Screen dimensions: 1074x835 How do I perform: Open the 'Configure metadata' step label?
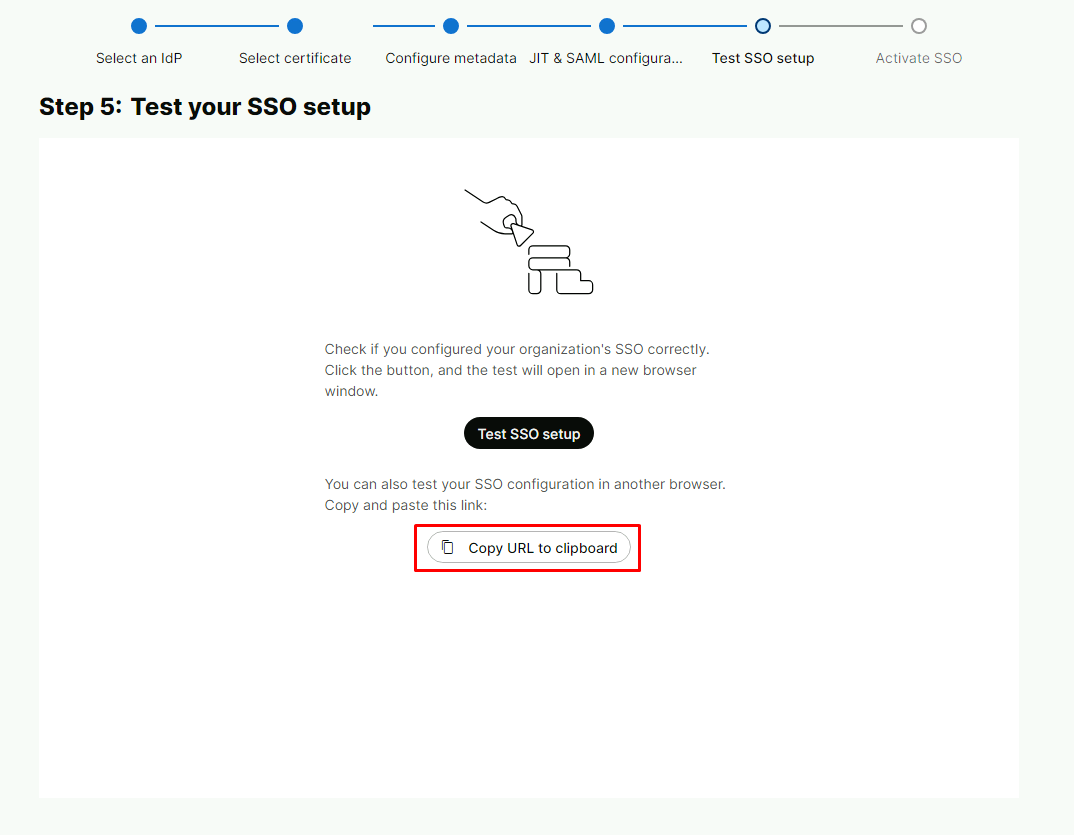pos(451,58)
